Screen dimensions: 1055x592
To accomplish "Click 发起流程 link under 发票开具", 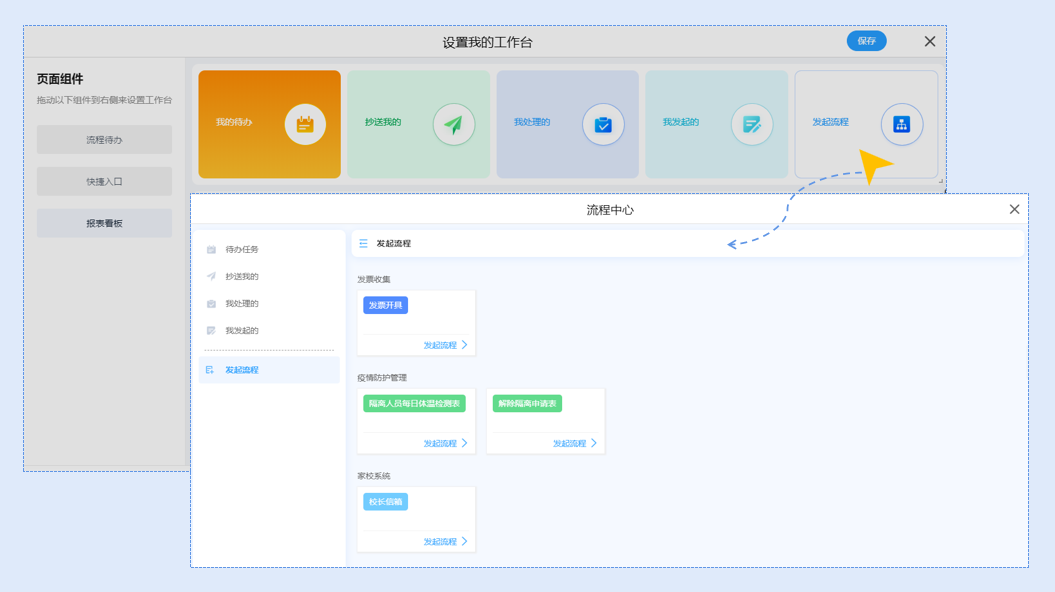I will coord(439,345).
